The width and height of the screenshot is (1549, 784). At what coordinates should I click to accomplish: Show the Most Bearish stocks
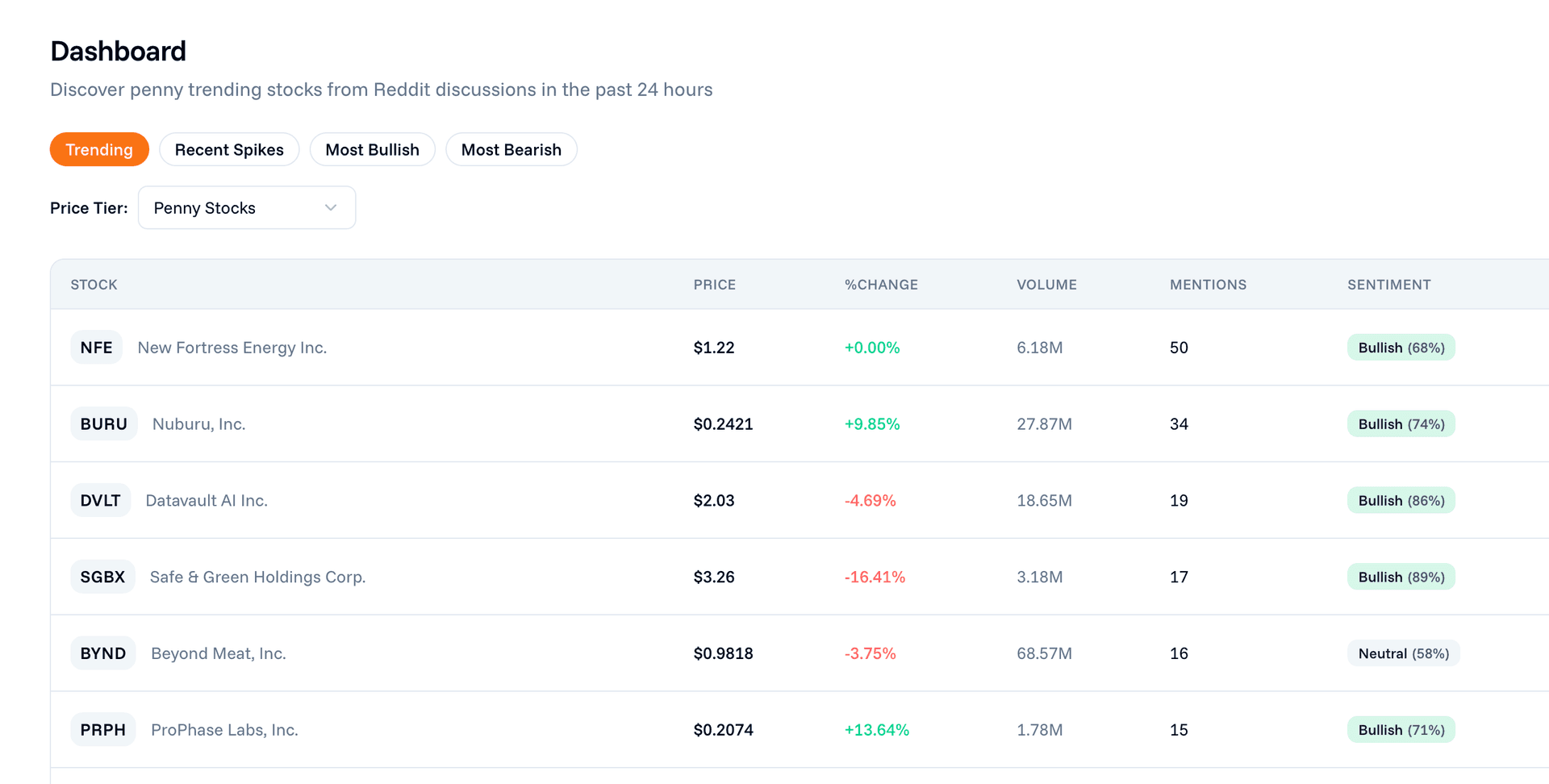pos(511,149)
